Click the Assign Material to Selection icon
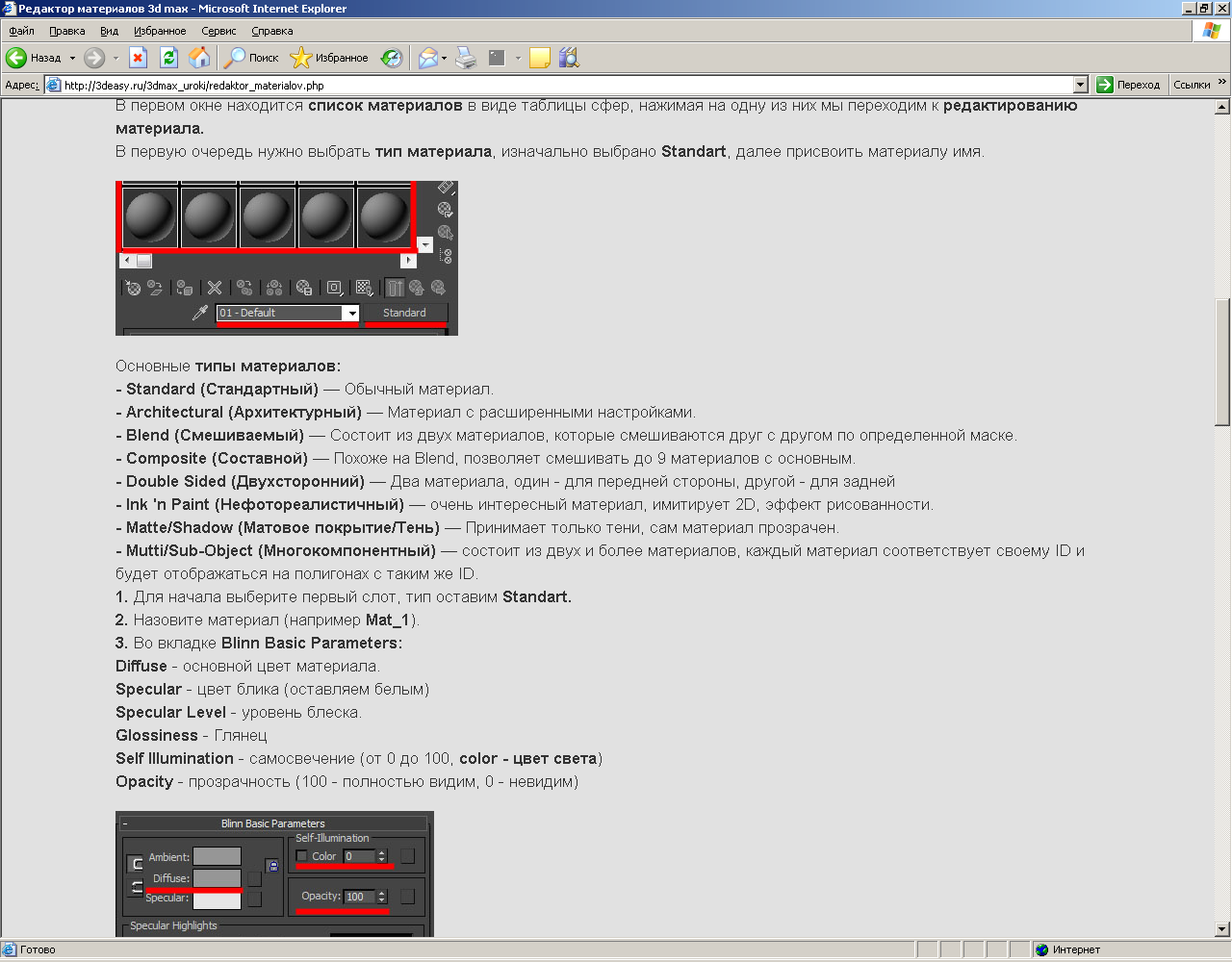The width and height of the screenshot is (1232, 962). 185,288
